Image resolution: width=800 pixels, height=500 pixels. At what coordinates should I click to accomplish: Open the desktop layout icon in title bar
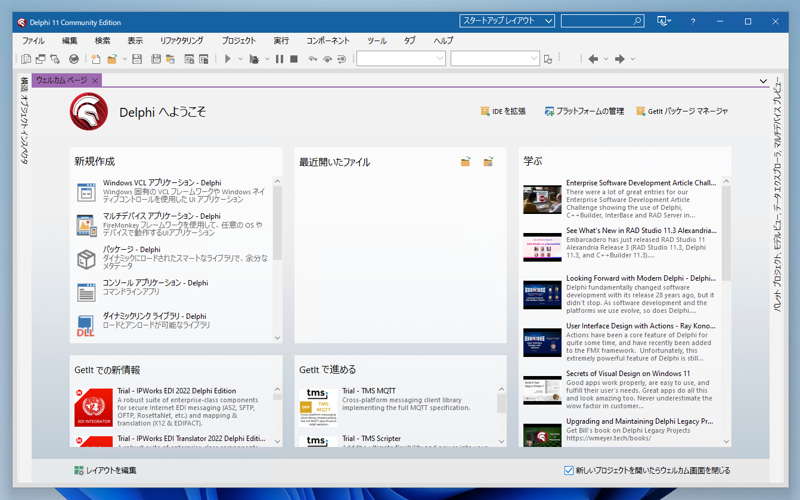click(x=663, y=21)
